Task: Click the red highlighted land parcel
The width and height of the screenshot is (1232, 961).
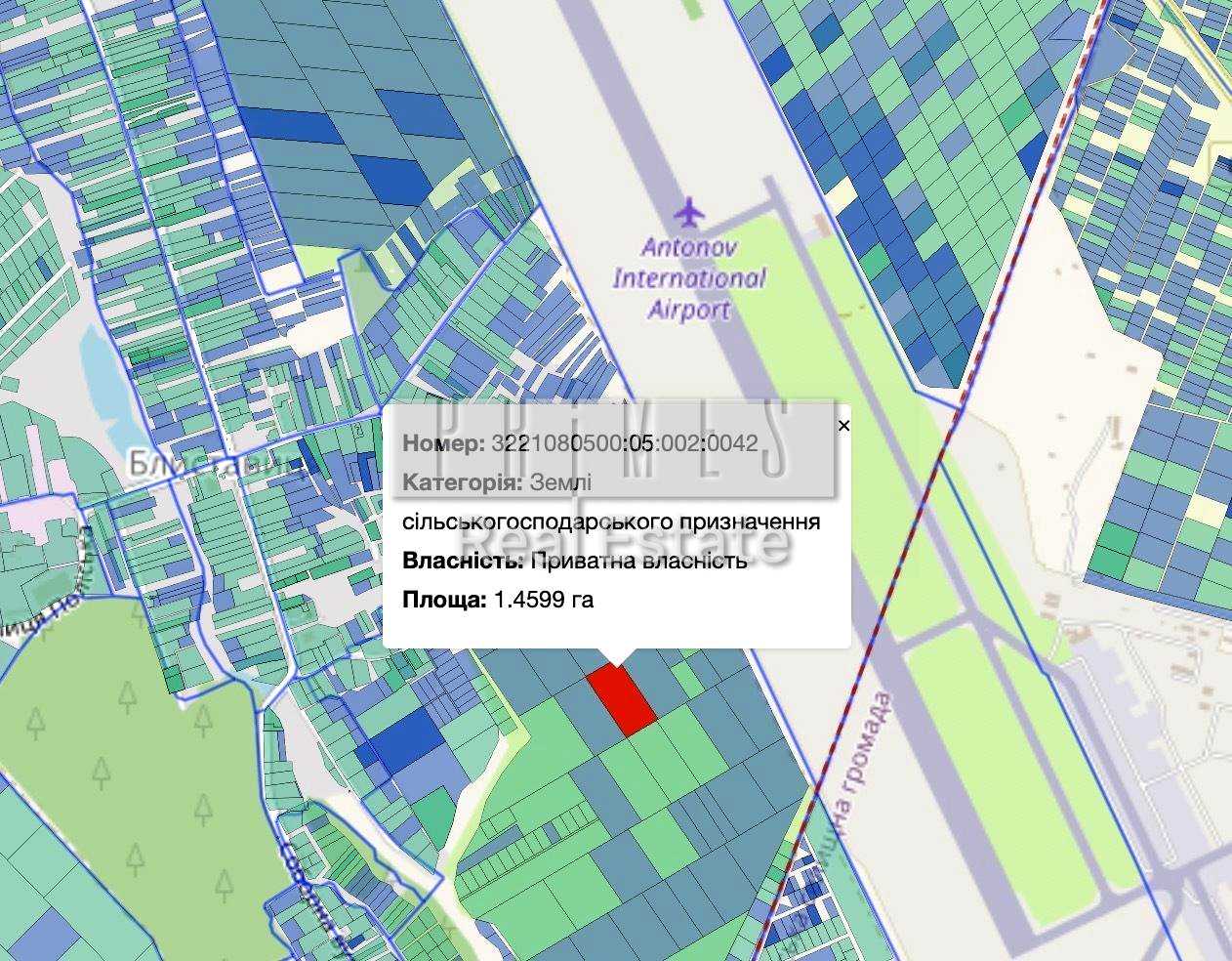Action: coord(621,699)
